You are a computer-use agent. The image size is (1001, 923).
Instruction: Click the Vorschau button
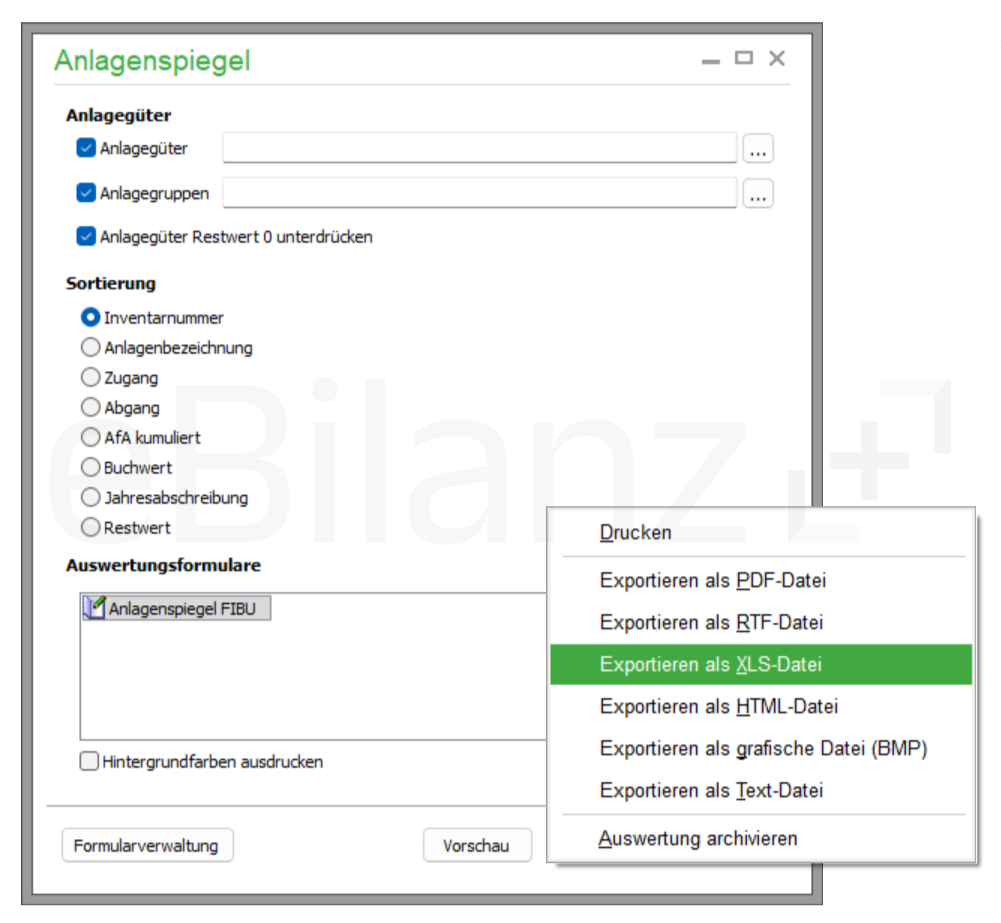tap(477, 845)
